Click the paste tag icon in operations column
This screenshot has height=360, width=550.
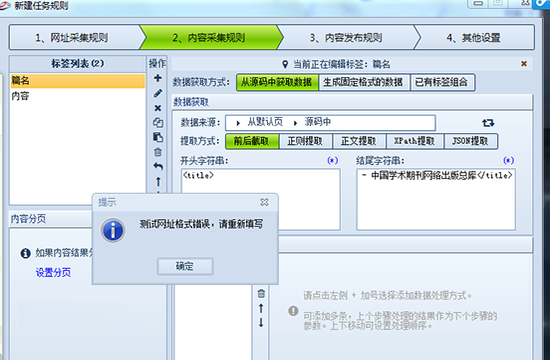pos(158,137)
